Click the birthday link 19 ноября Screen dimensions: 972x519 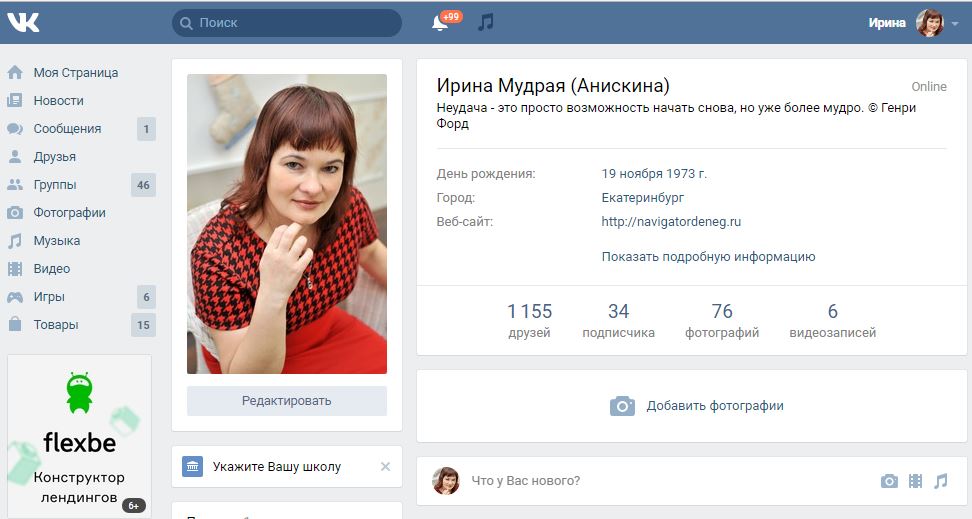point(632,174)
